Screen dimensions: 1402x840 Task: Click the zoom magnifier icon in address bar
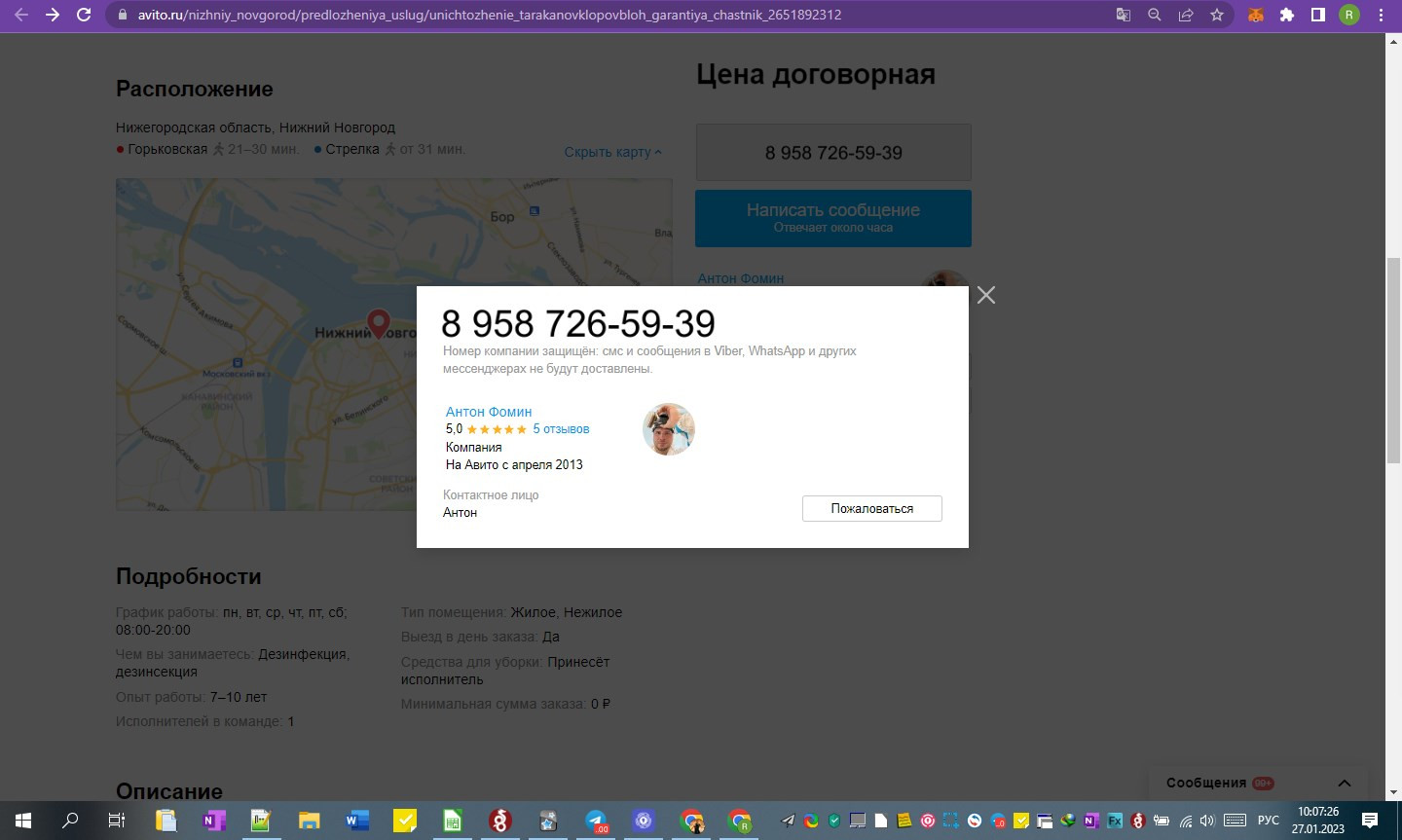(1155, 15)
